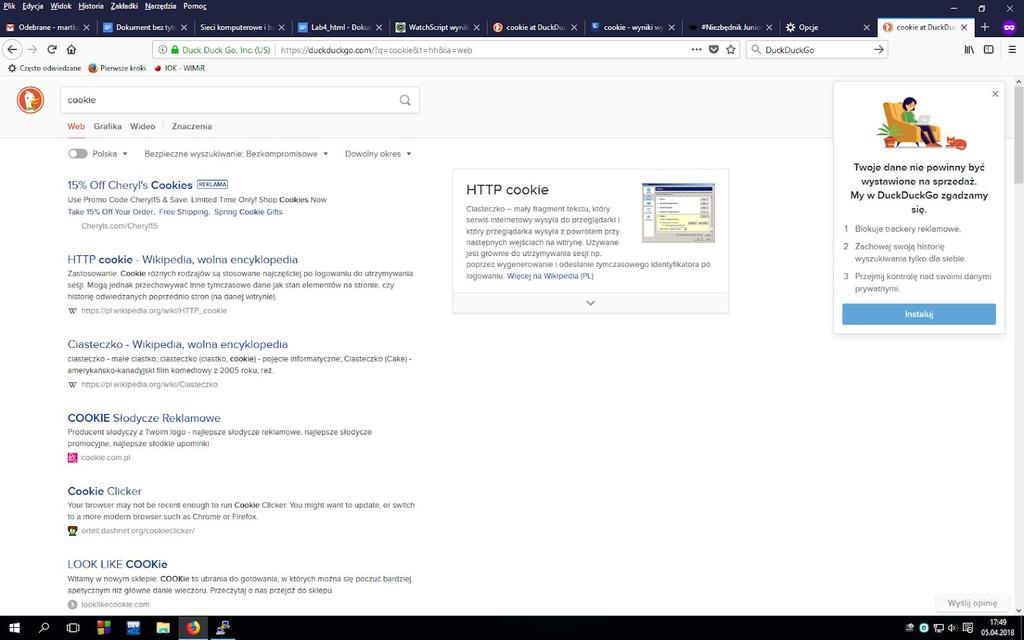Open the Action Center notifications icon
Viewport: 1024px width, 640px height.
967,628
